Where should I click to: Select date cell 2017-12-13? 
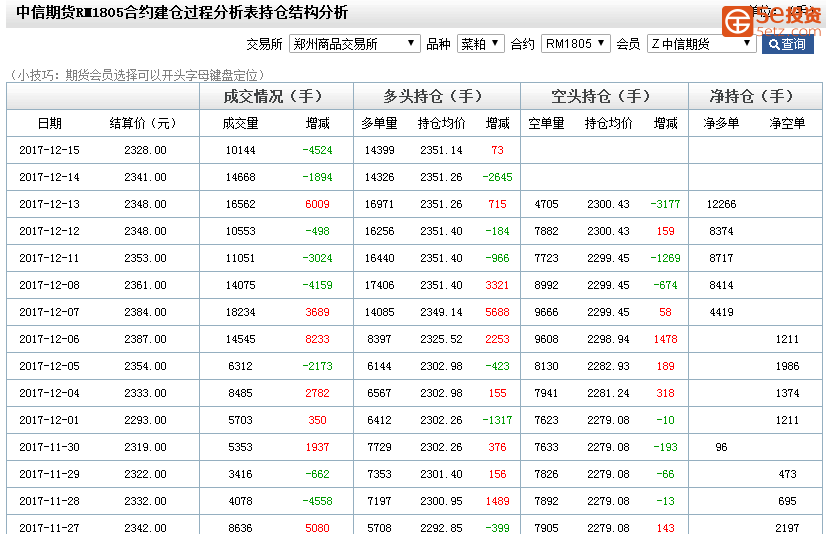pyautogui.click(x=49, y=204)
